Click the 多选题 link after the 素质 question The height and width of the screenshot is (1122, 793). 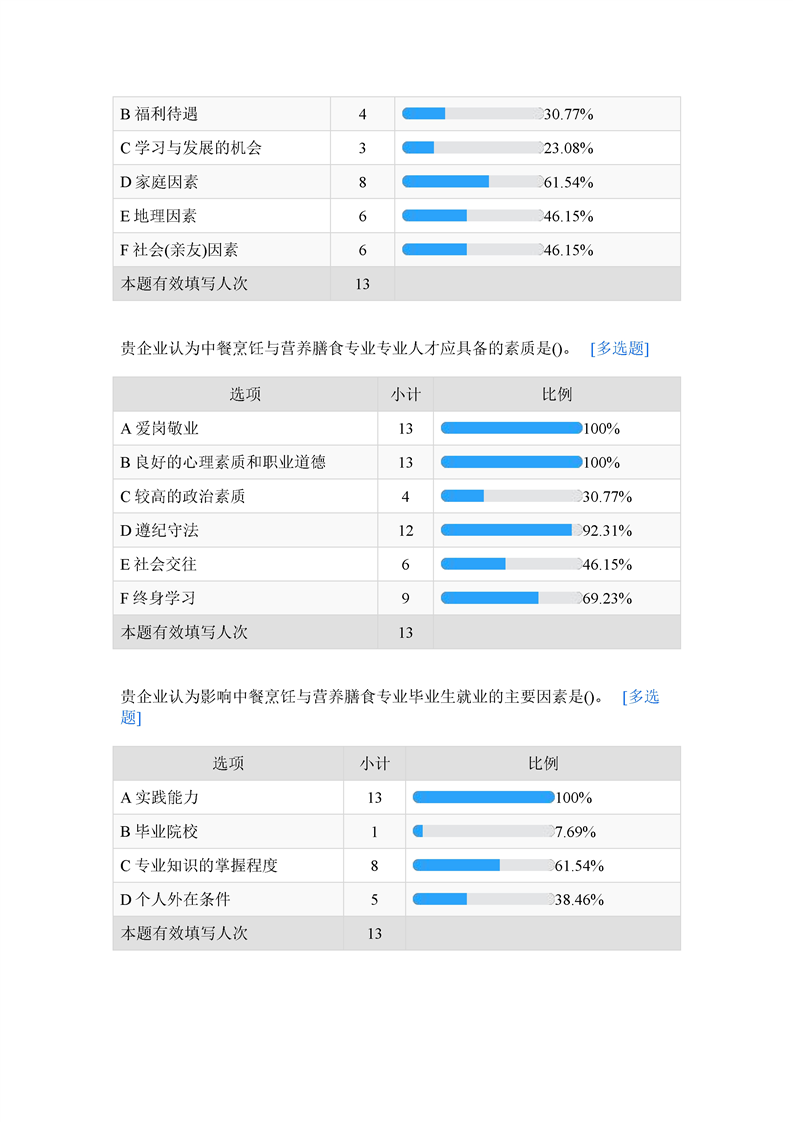(x=619, y=349)
